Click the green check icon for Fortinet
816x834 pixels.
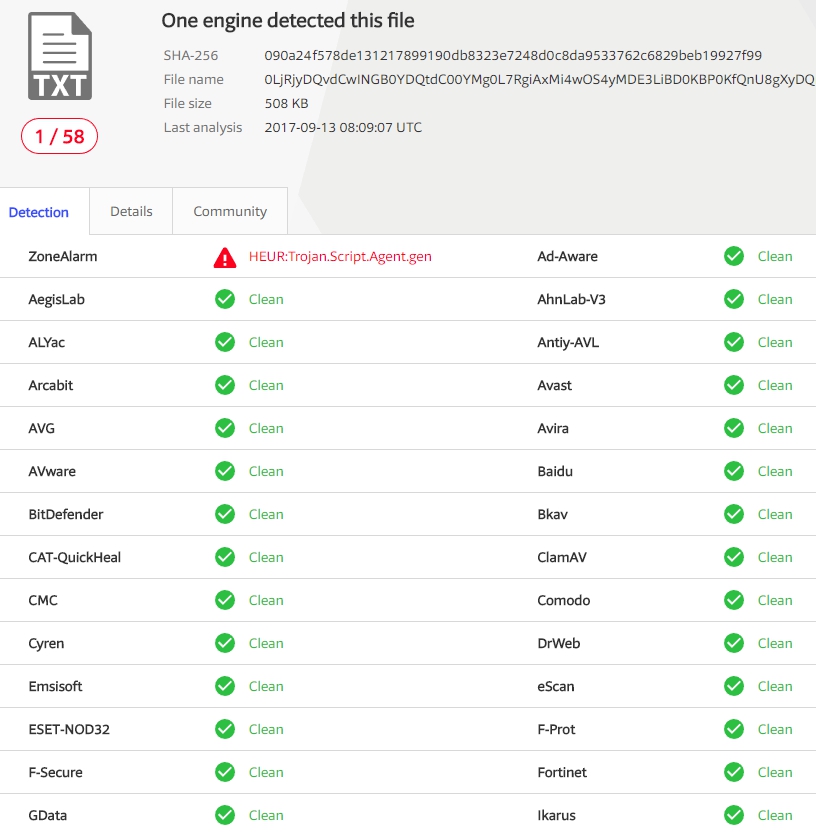coord(734,772)
